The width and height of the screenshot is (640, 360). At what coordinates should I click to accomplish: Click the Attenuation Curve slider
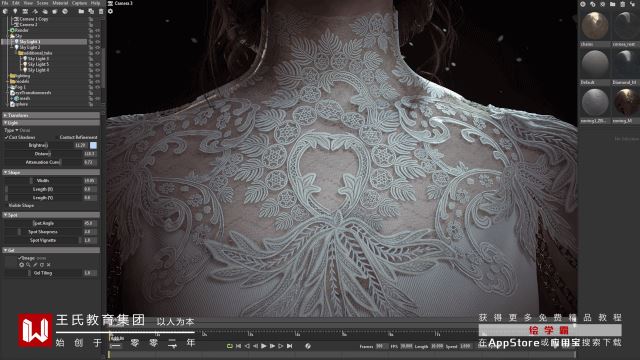point(43,162)
